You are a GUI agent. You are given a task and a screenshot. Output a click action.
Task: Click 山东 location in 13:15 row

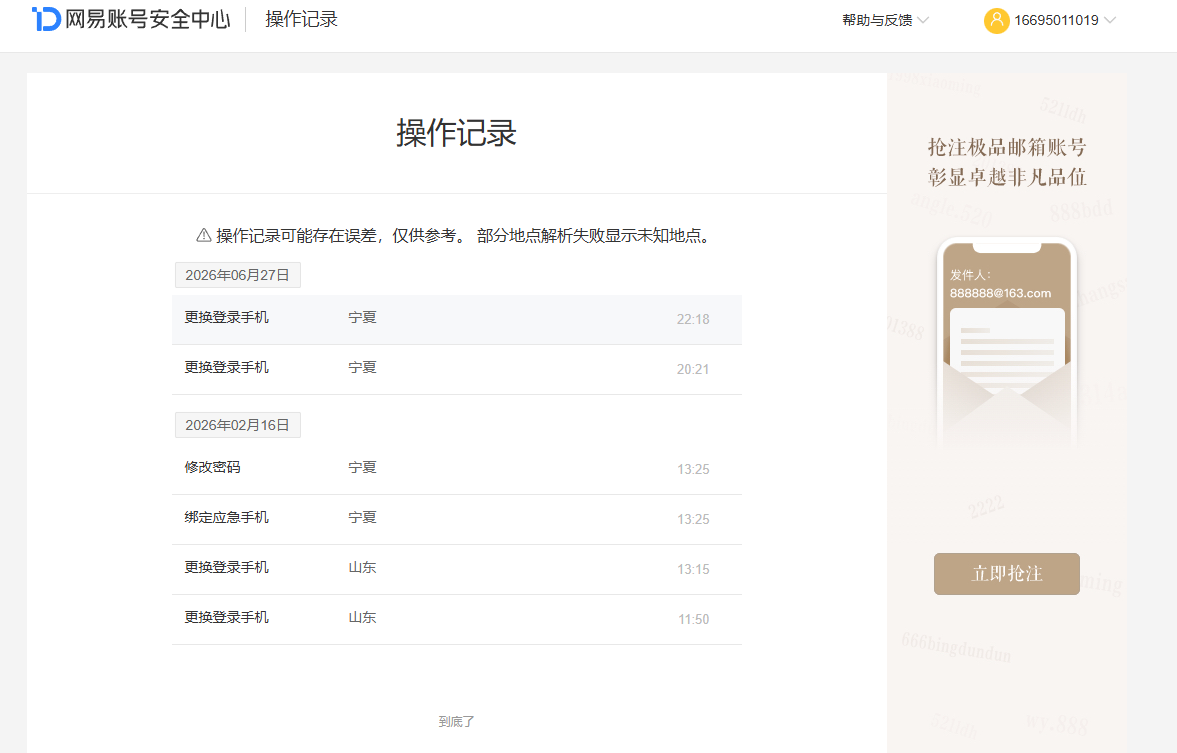pos(362,567)
